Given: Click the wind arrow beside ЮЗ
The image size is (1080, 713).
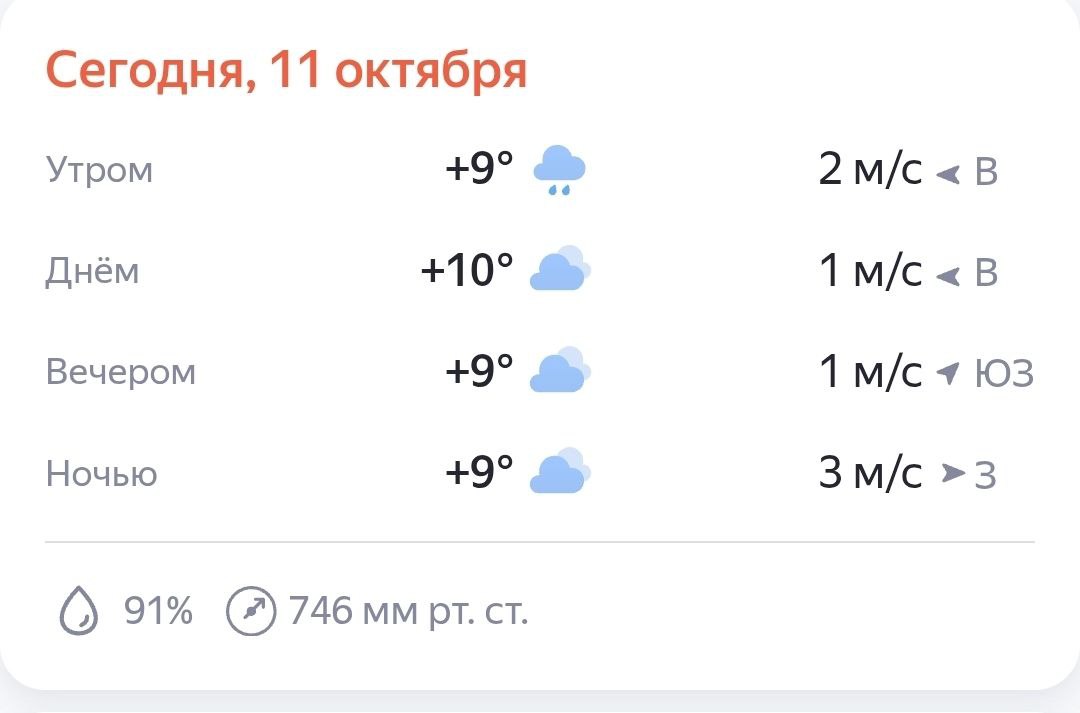Looking at the screenshot, I should coord(947,374).
